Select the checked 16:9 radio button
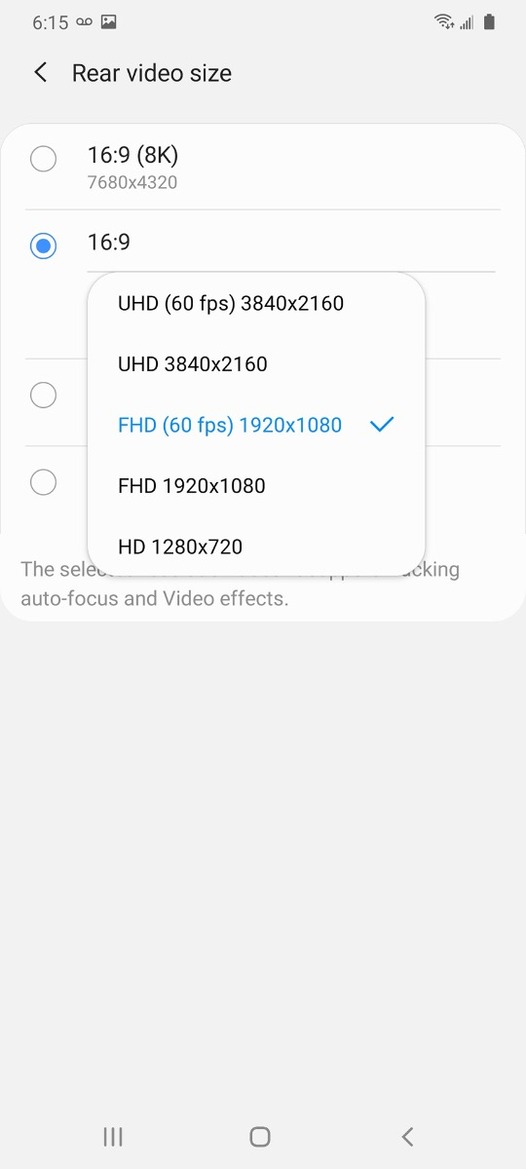 (x=43, y=245)
